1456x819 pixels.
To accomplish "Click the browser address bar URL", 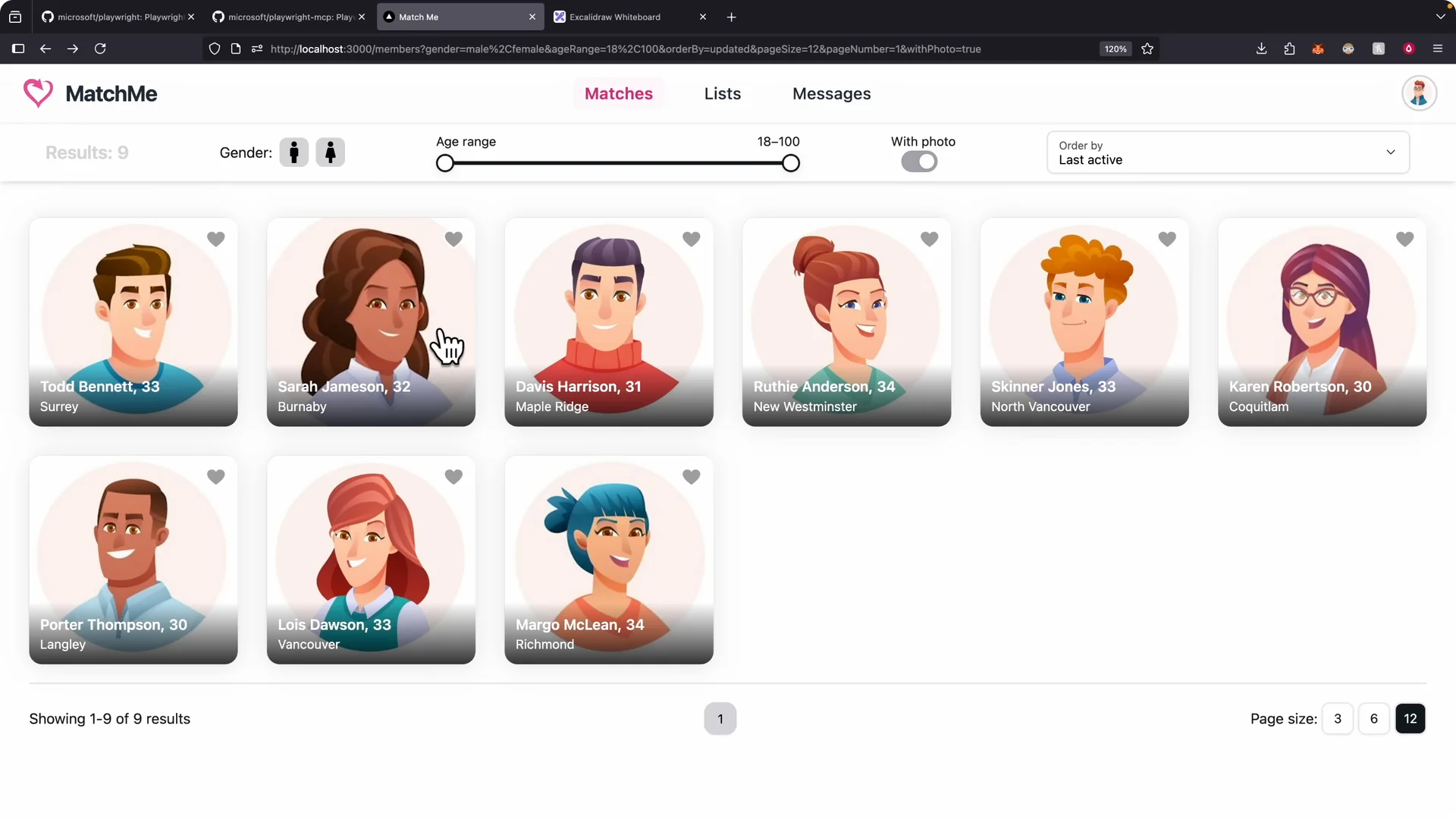I will coord(626,49).
